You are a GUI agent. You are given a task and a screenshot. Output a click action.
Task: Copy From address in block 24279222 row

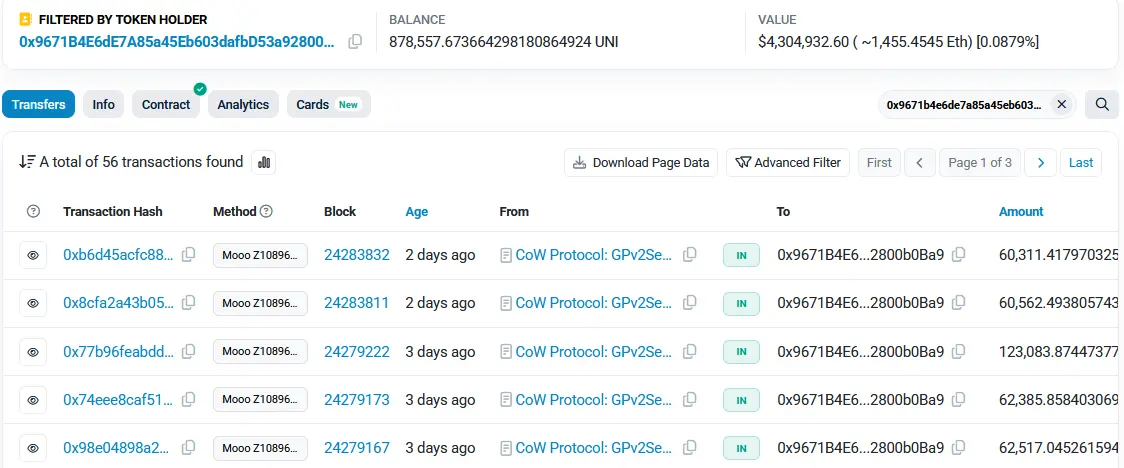coord(690,351)
